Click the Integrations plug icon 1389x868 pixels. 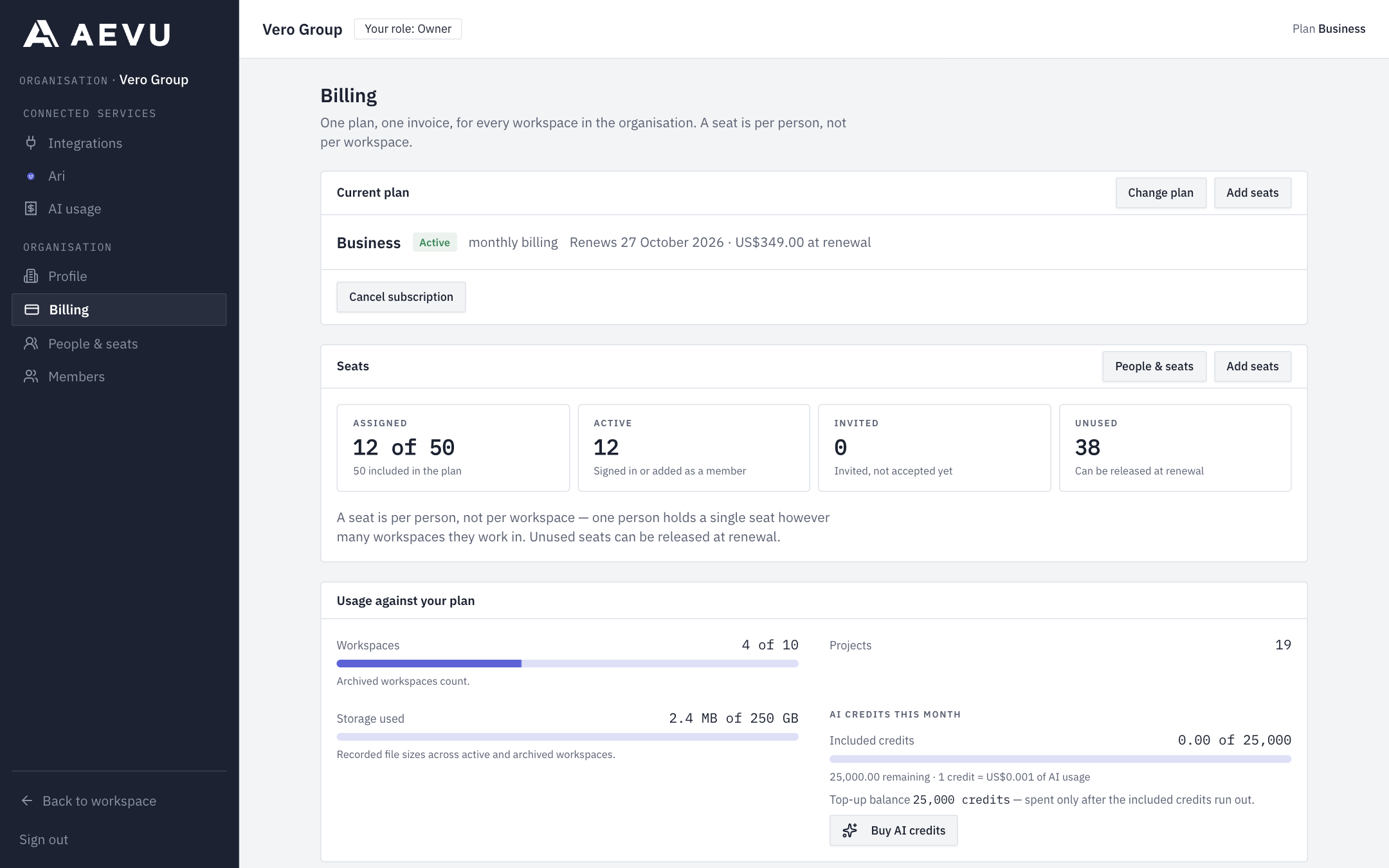31,143
